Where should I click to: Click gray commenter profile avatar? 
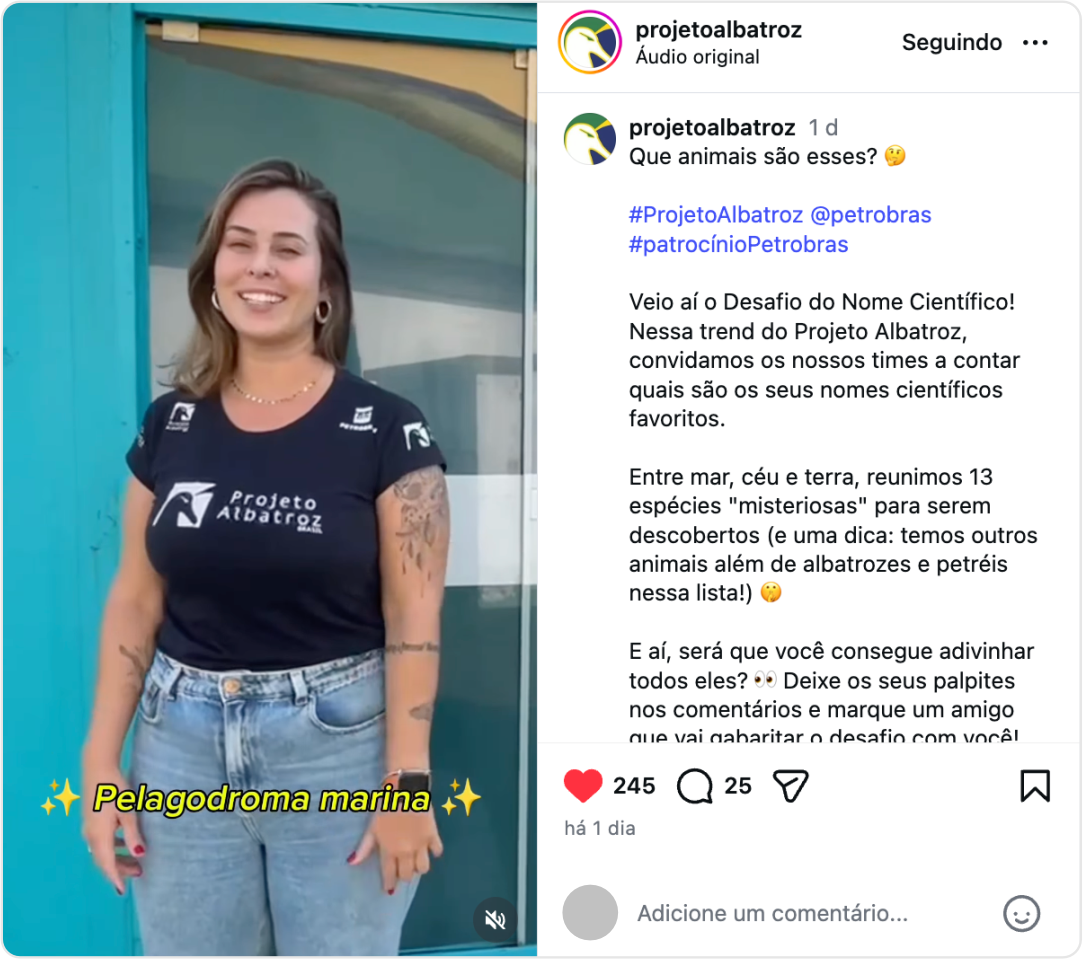(x=590, y=913)
